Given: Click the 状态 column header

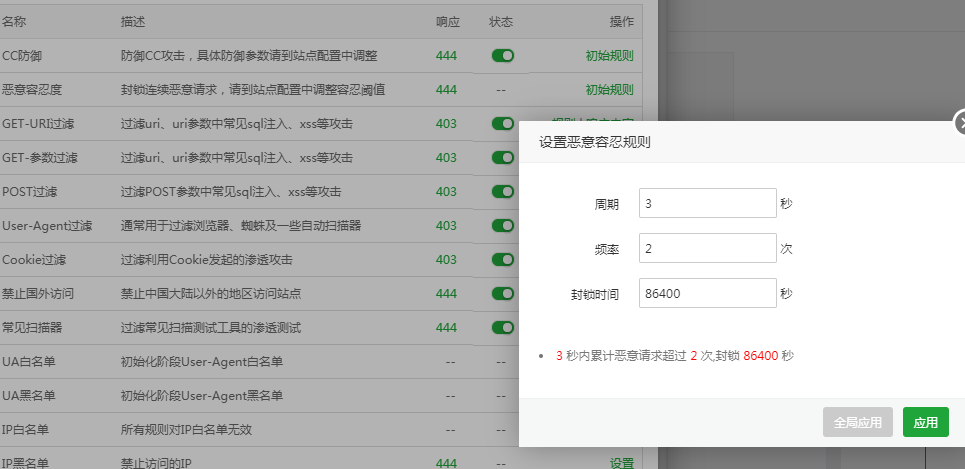Looking at the screenshot, I should 501,22.
